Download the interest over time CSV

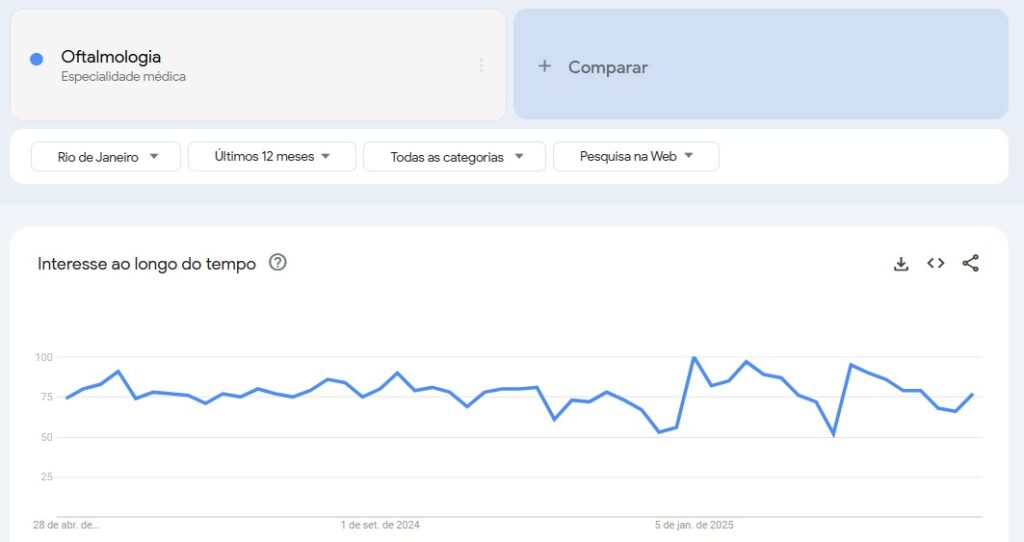901,264
